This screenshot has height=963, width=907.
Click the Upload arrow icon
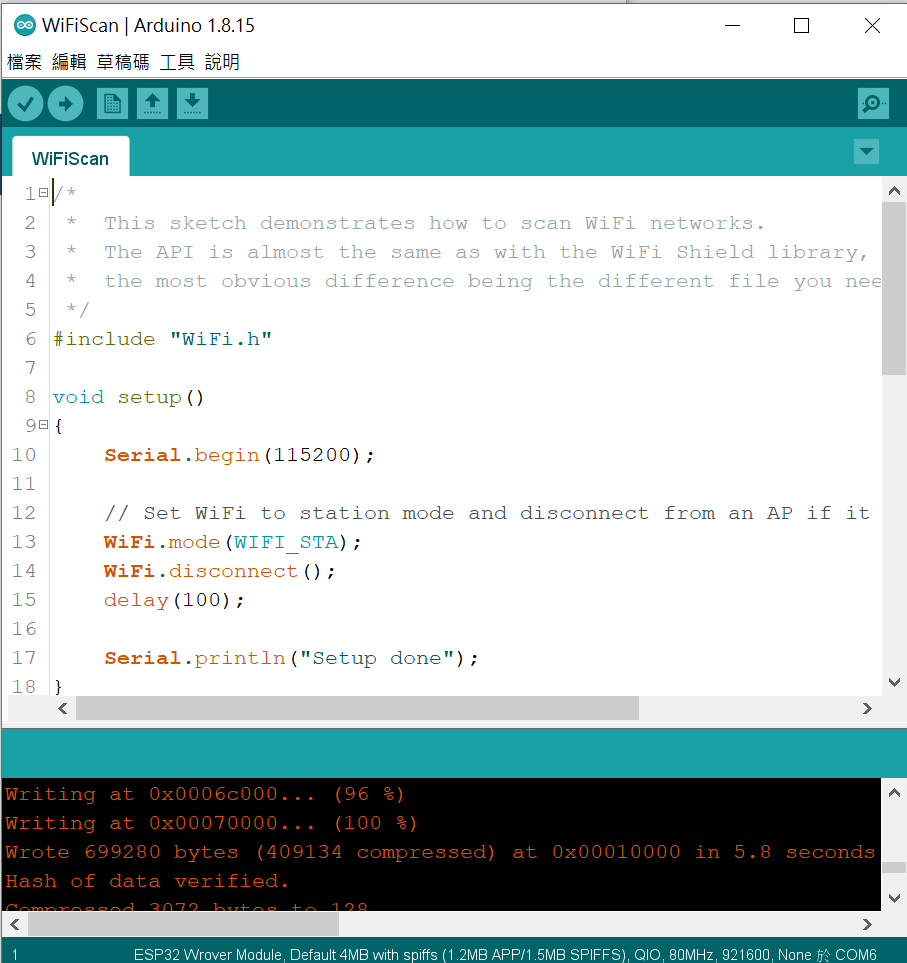click(66, 103)
